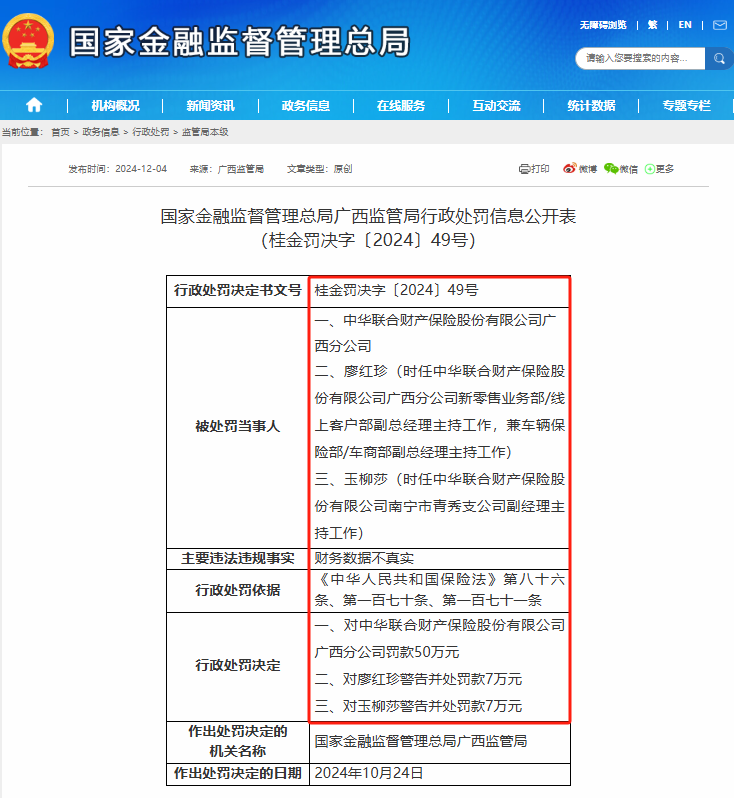Click table header 作出处罚决定的日期
734x798 pixels.
[x=238, y=774]
